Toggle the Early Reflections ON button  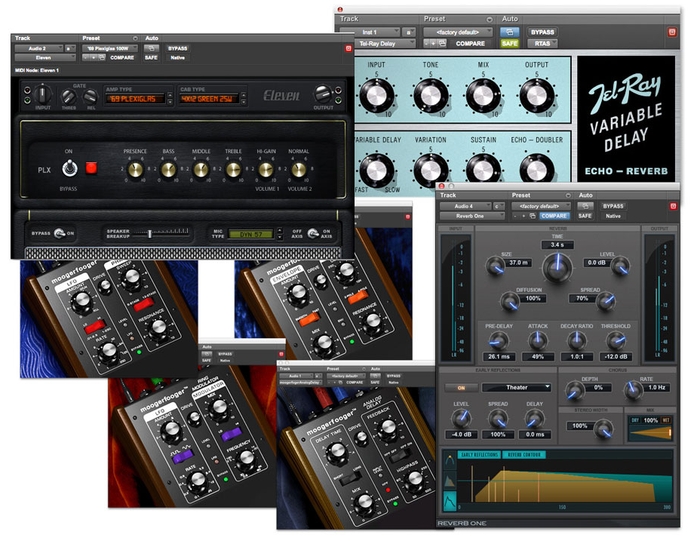[x=461, y=387]
